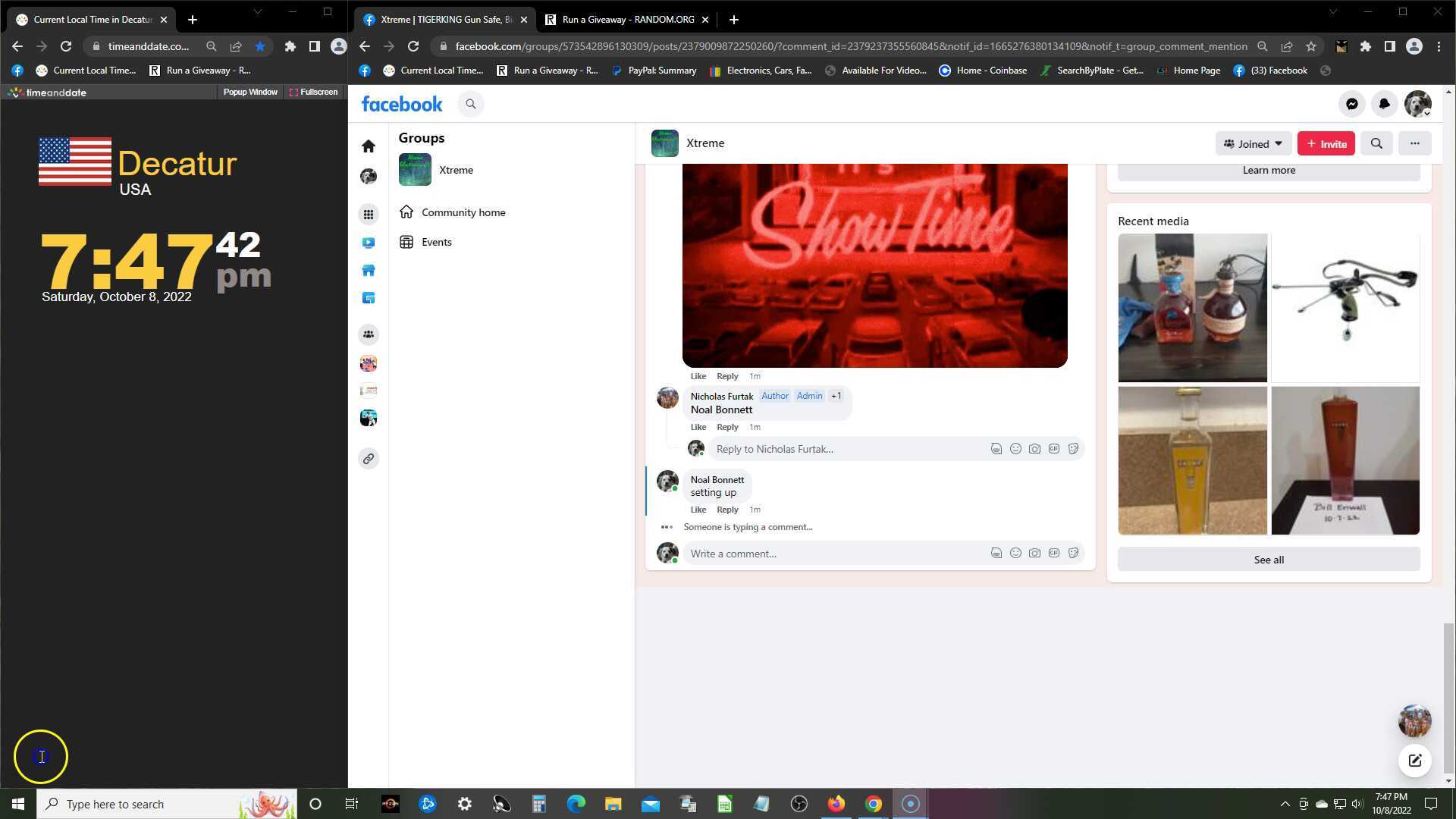Click new message compose icon
The image size is (1456, 819).
1414,761
